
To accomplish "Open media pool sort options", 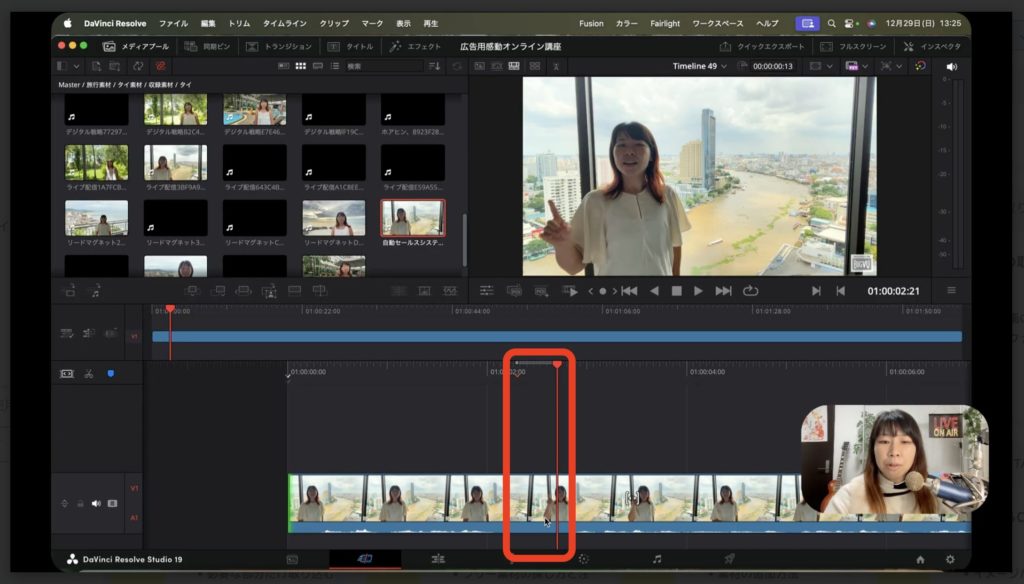I will coord(434,66).
